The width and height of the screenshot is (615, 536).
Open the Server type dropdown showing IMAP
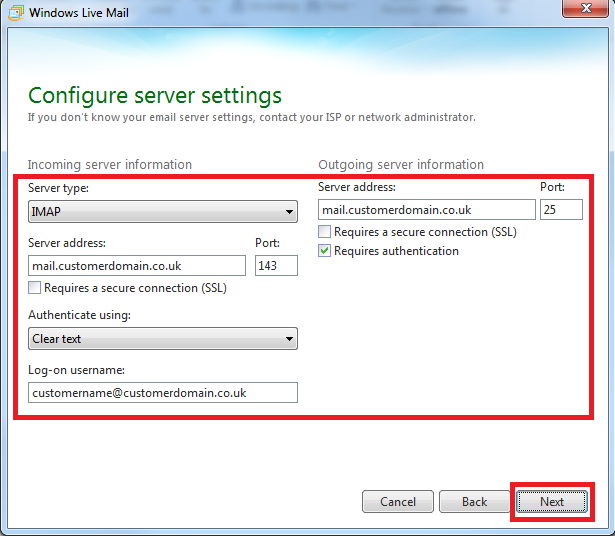163,212
